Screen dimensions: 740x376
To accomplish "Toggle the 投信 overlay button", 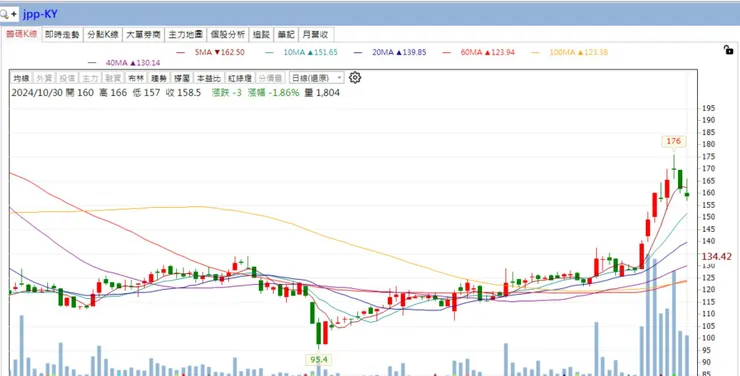I will 67,78.
